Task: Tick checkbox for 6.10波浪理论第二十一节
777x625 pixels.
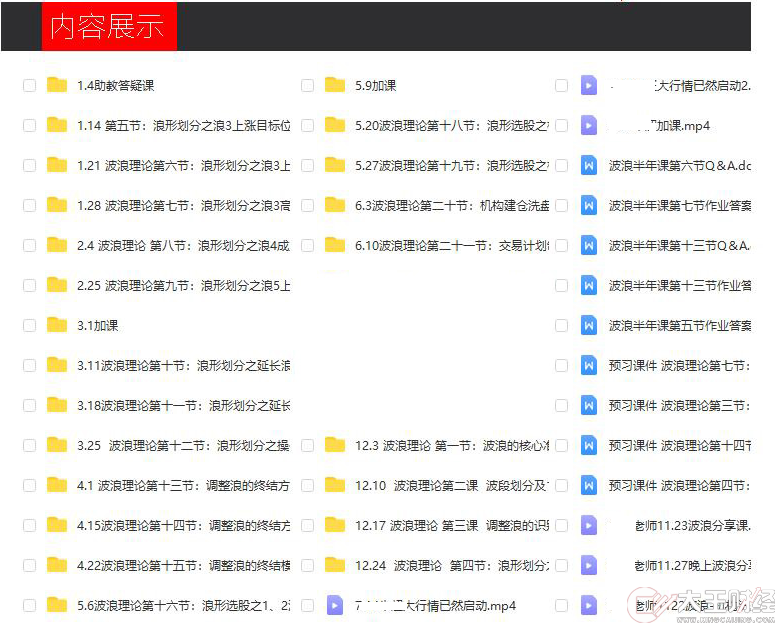Action: pyautogui.click(x=307, y=245)
